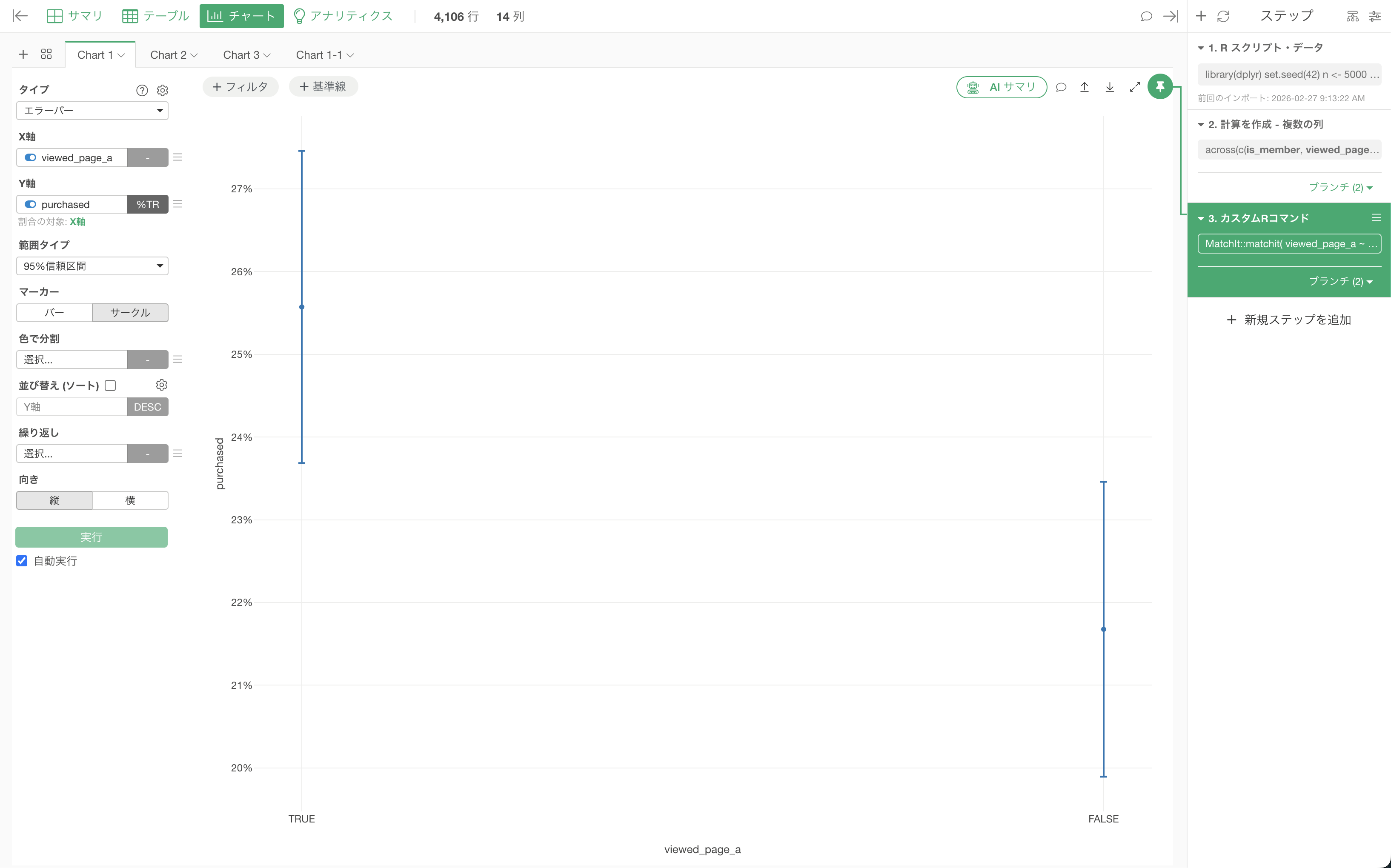Click the 色で分割 column selection field
The image size is (1391, 868).
pos(72,360)
